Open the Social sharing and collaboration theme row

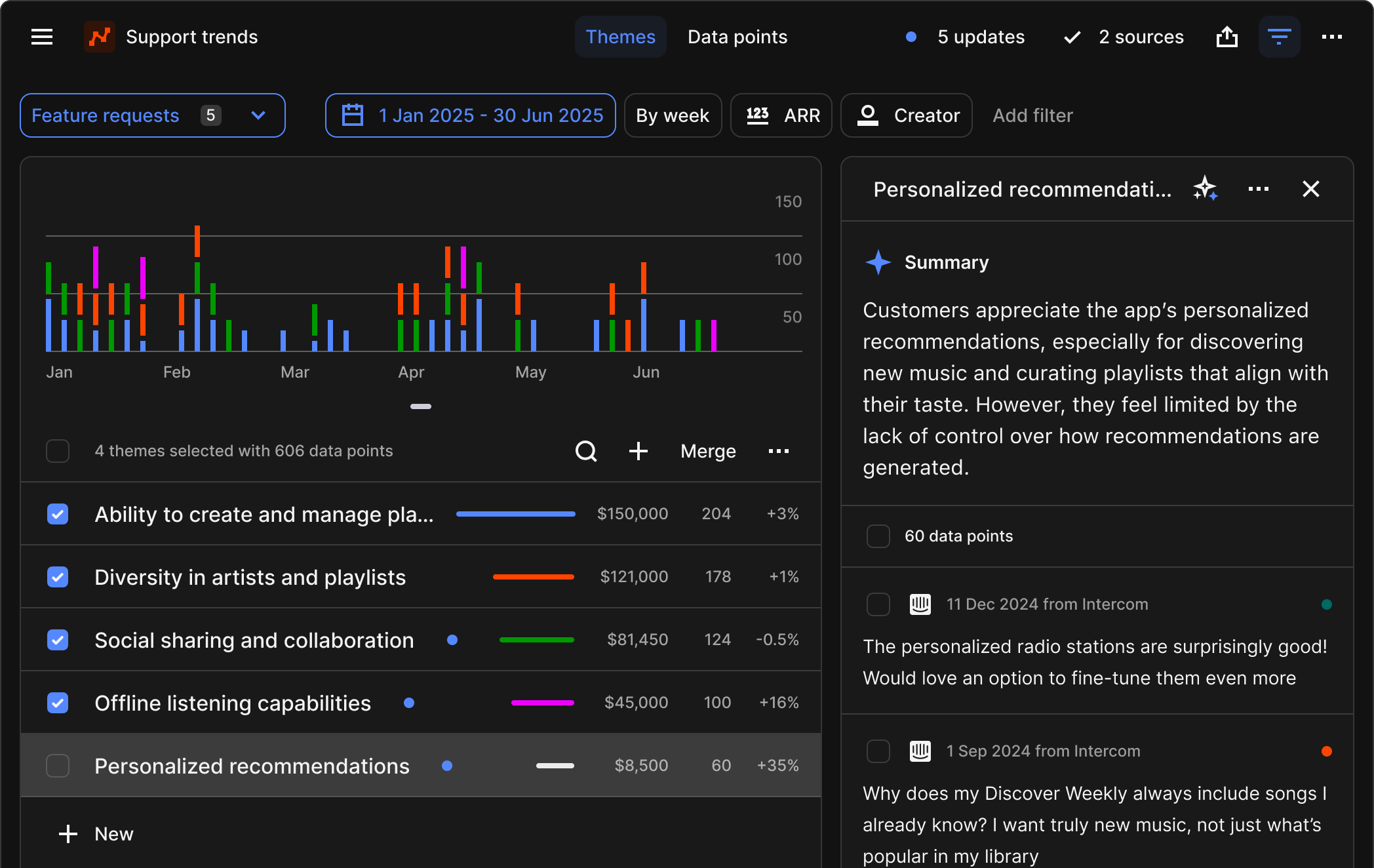[254, 640]
